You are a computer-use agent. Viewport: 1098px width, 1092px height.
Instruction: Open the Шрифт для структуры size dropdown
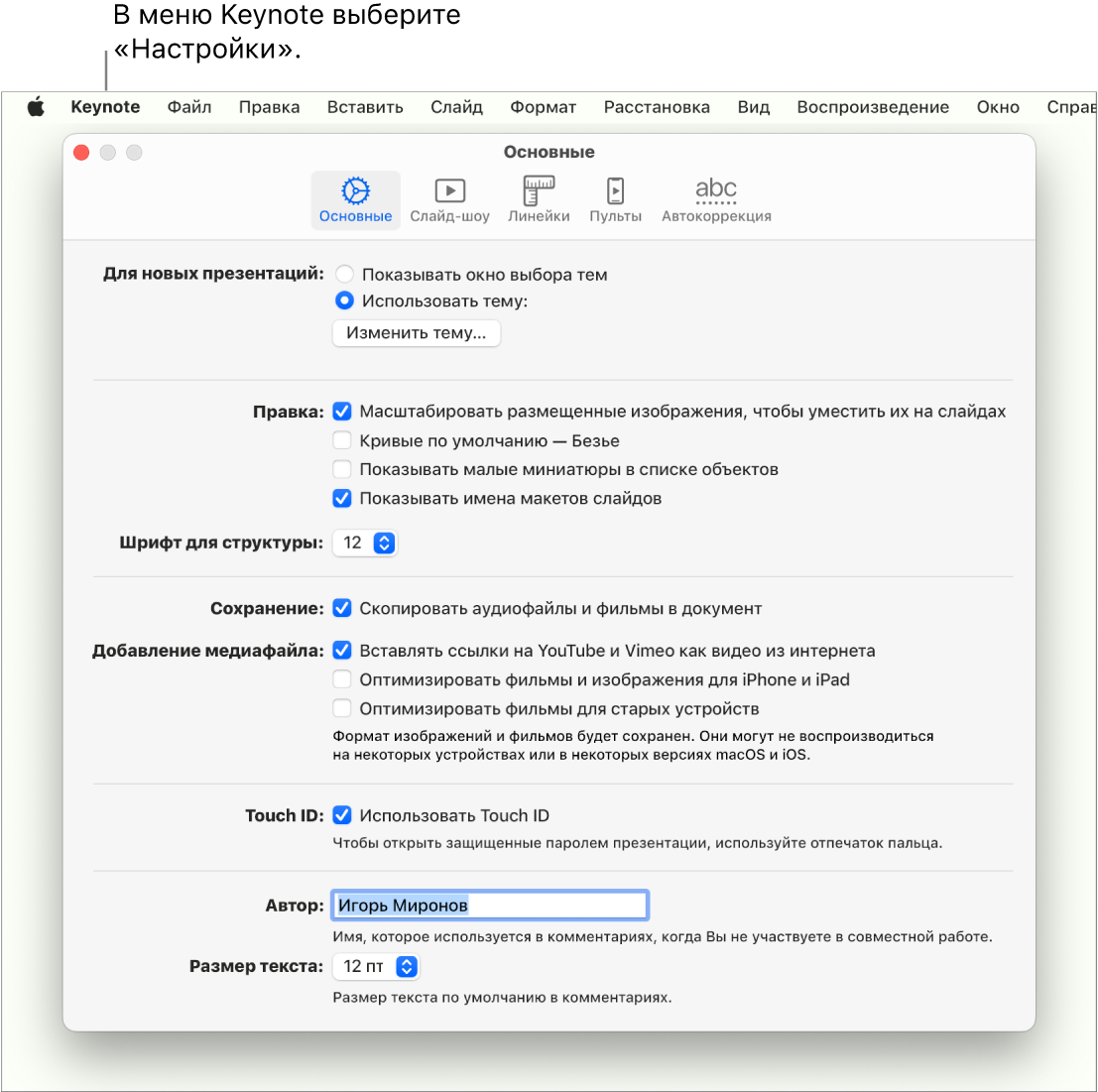(365, 544)
